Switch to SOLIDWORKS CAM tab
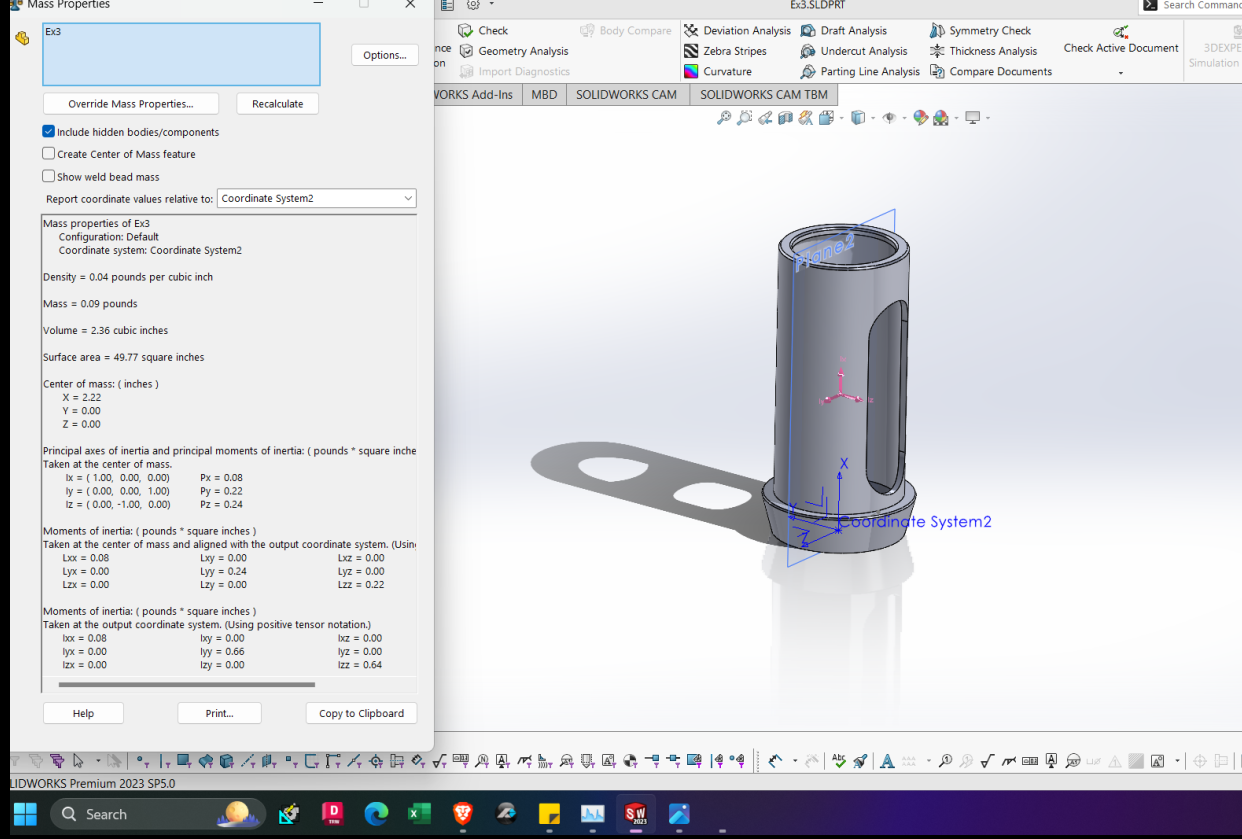 [x=626, y=95]
